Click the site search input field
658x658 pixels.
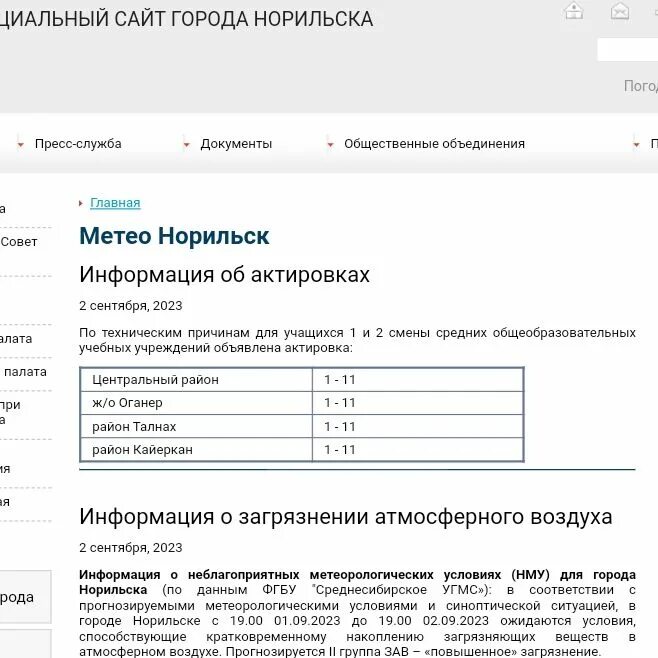coord(628,50)
